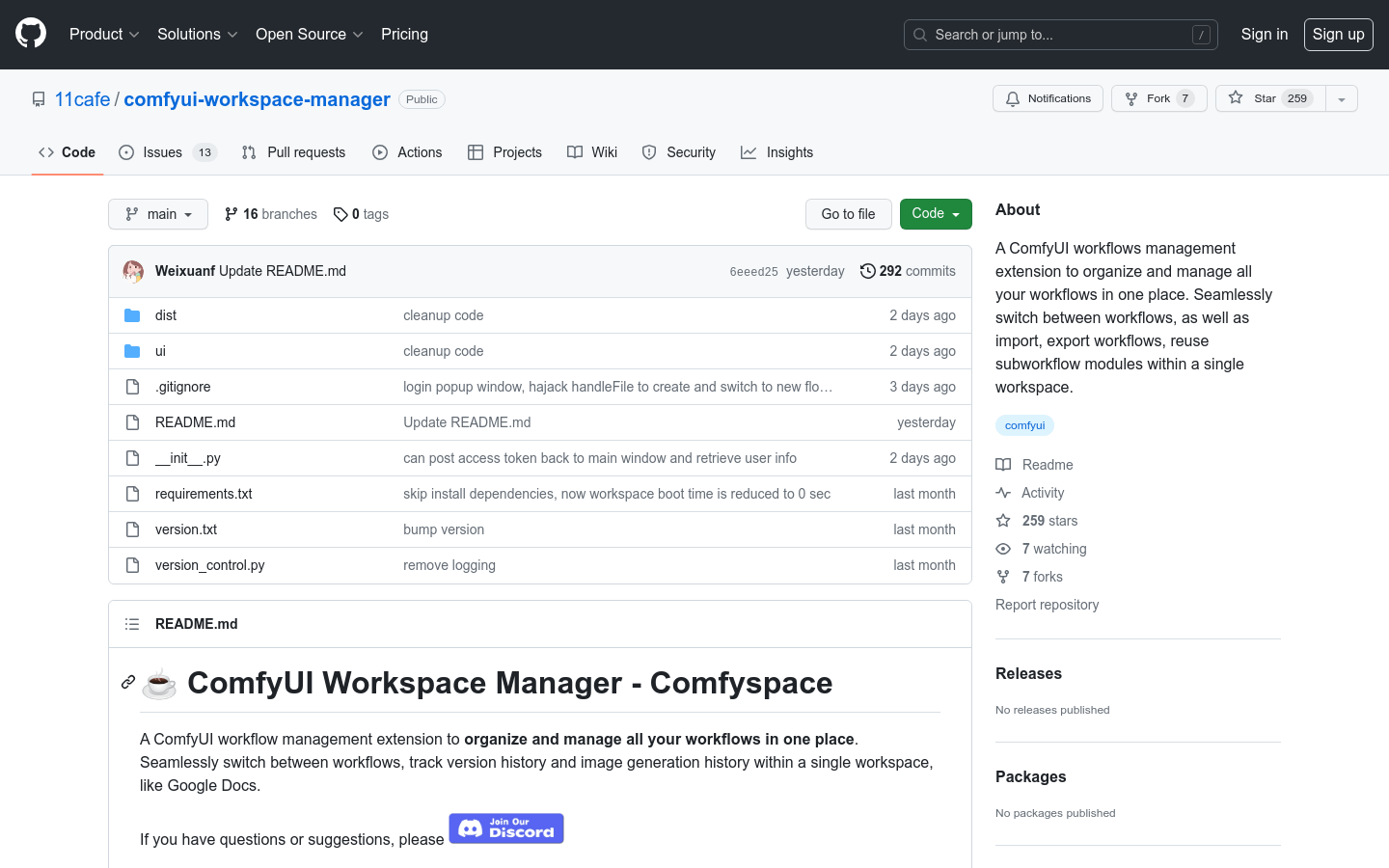Open the green Code dropdown button
The image size is (1389, 868).
point(936,214)
